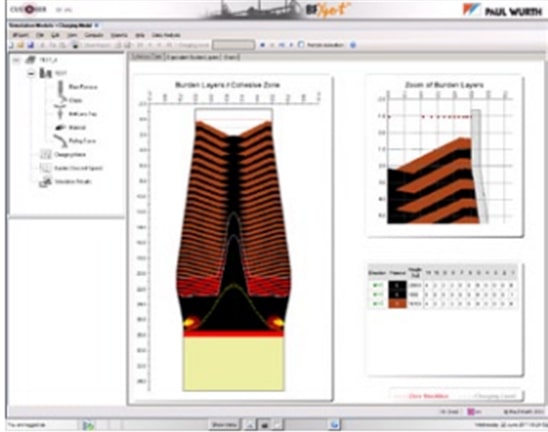Click the blue help icon at the toolbar's right end
This screenshot has width=548, height=432.
tap(353, 45)
